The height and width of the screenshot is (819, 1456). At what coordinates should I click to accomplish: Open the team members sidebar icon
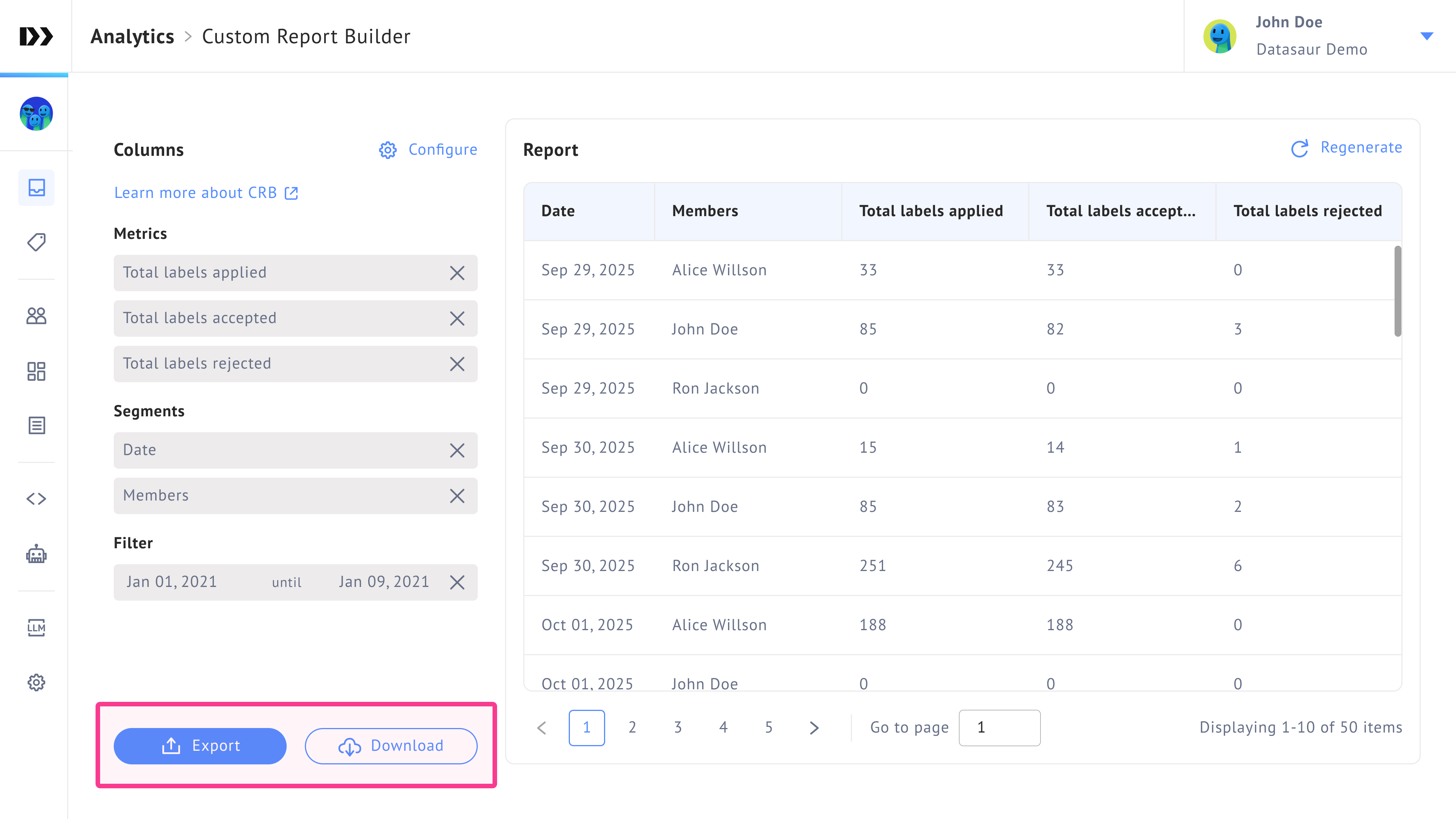point(36,316)
